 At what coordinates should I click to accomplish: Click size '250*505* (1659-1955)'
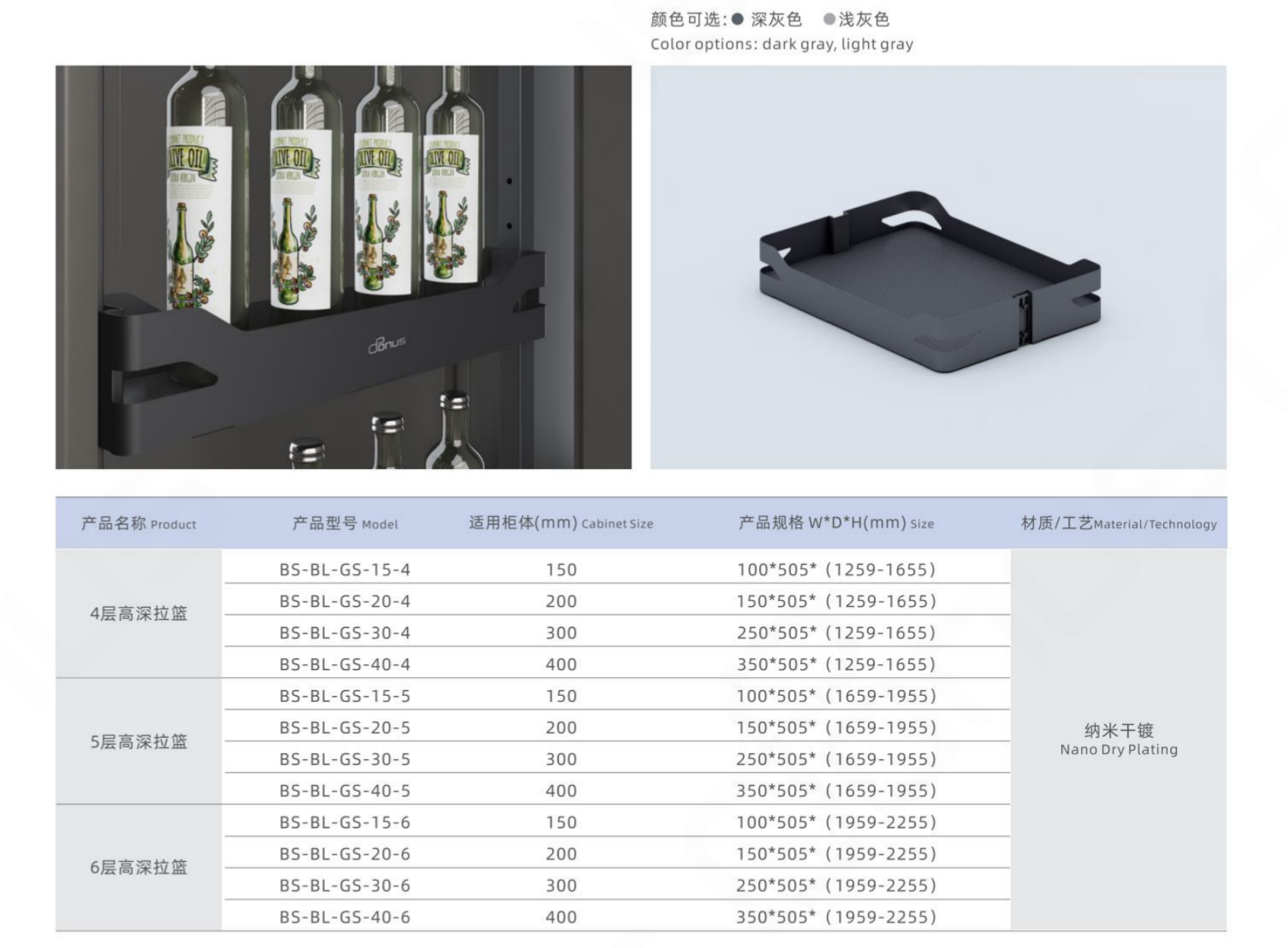point(836,759)
